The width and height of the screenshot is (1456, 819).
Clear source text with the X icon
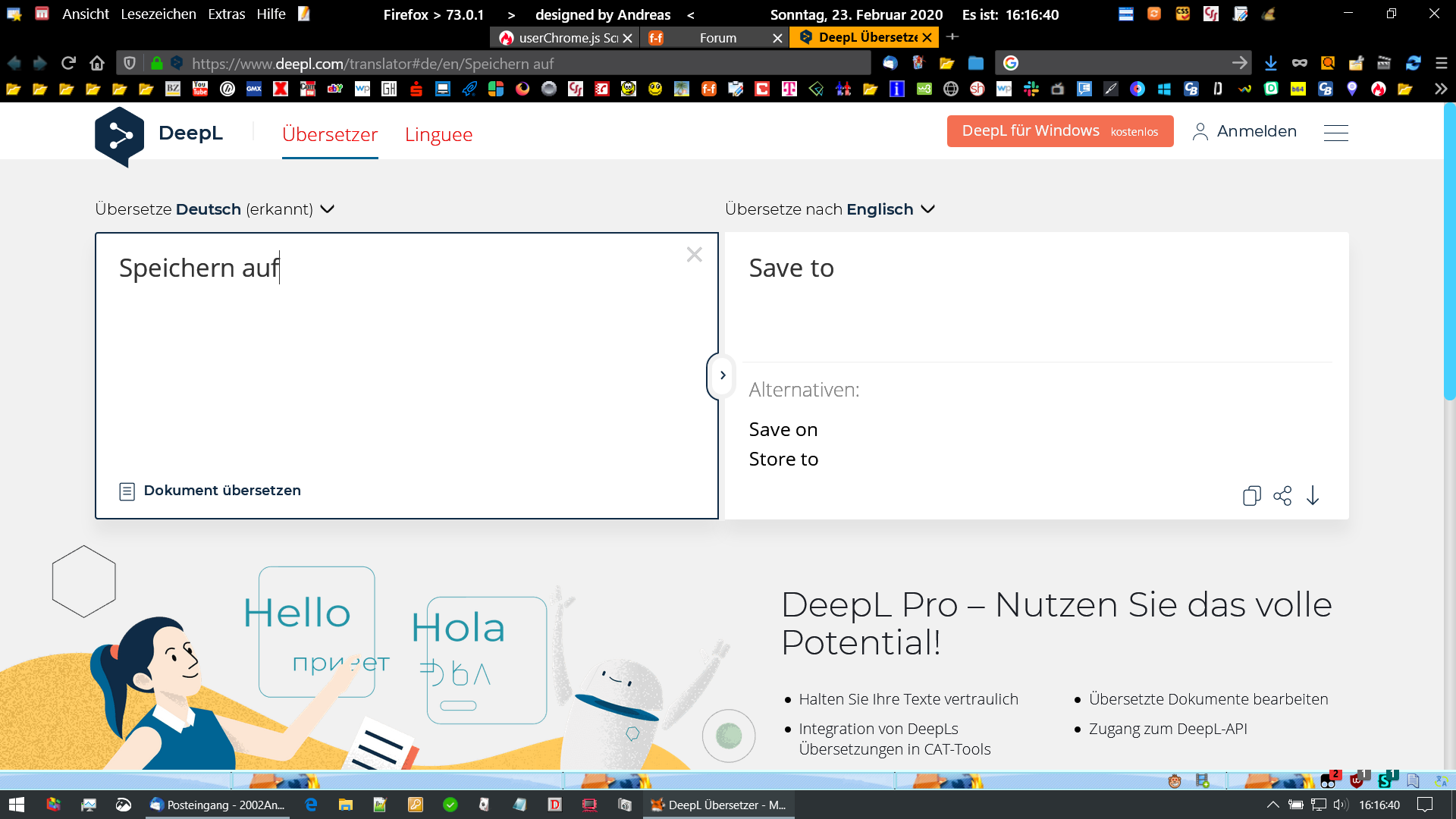click(x=694, y=255)
